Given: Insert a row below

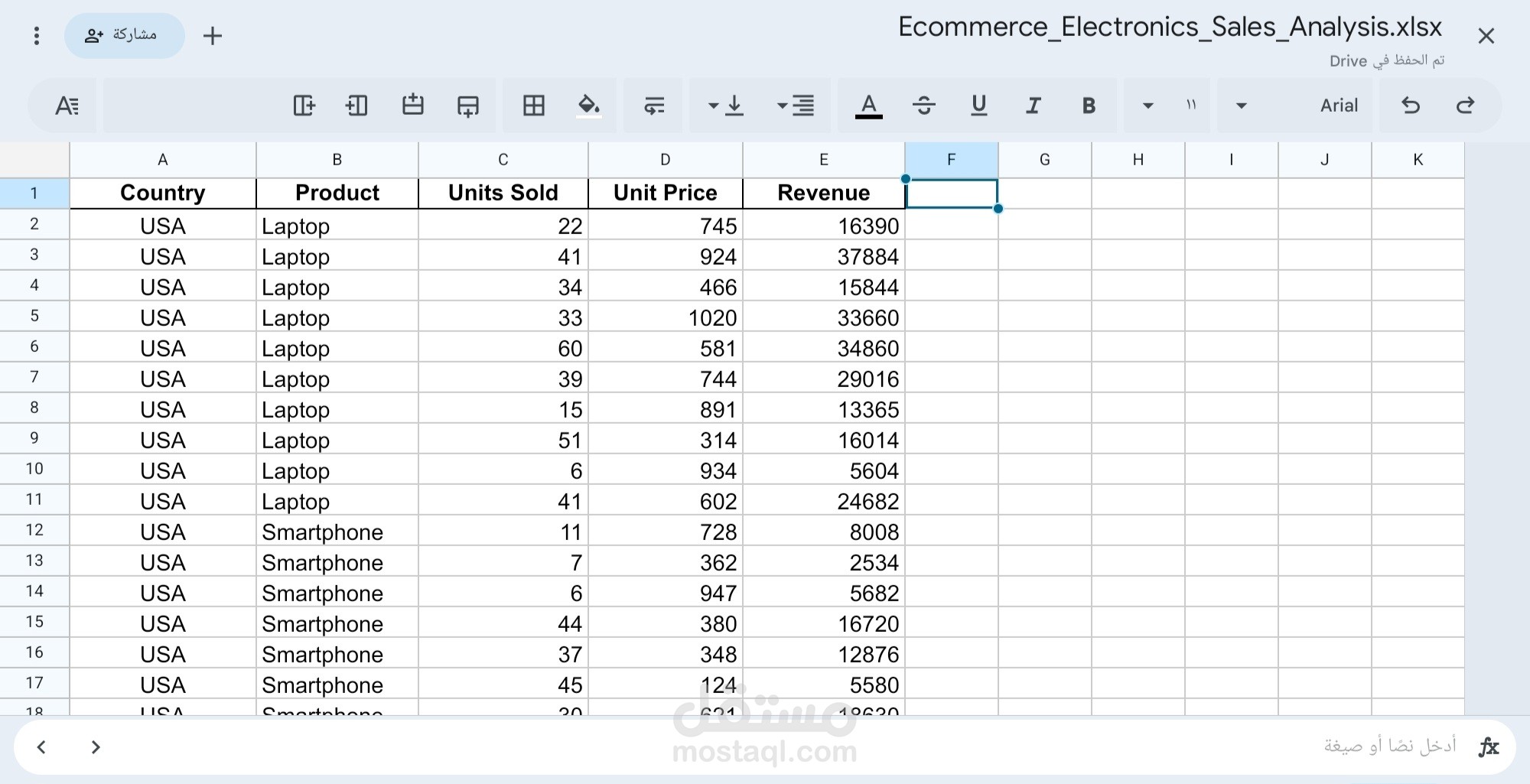Looking at the screenshot, I should (x=468, y=106).
